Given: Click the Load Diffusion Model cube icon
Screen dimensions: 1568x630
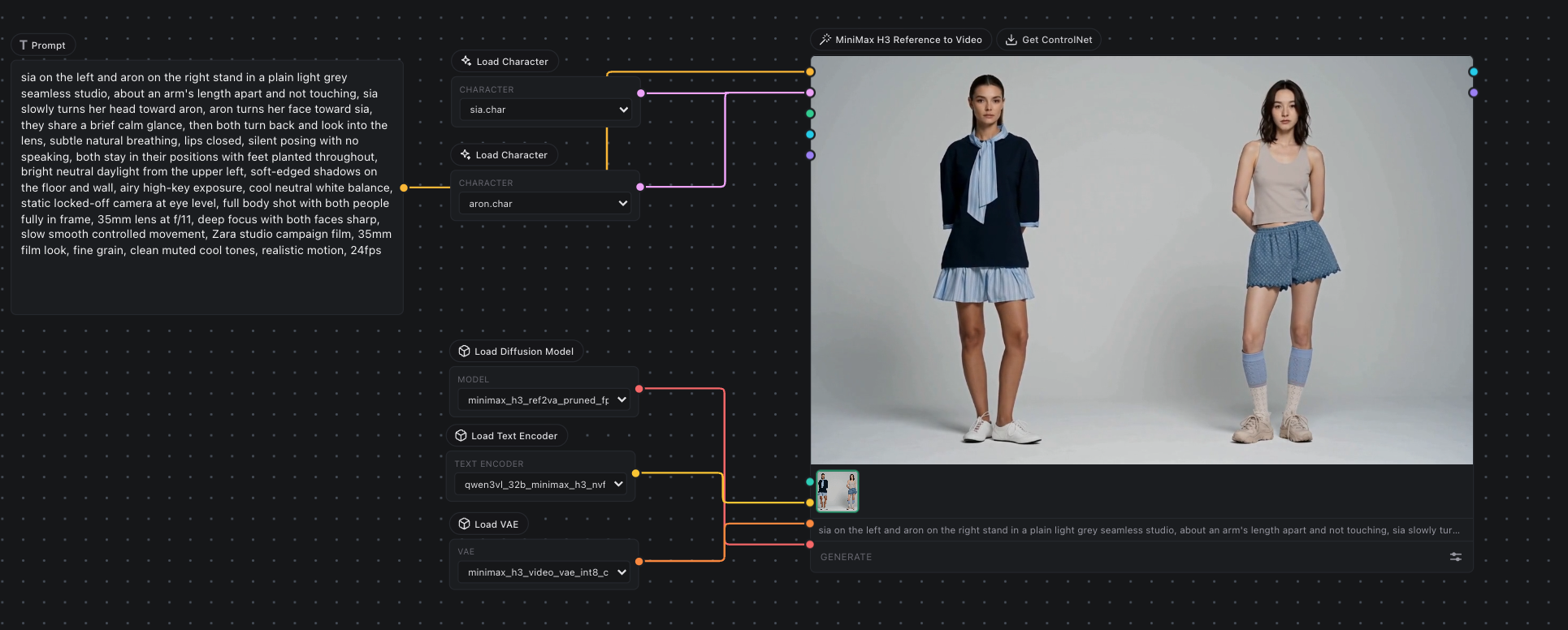Looking at the screenshot, I should 464,351.
